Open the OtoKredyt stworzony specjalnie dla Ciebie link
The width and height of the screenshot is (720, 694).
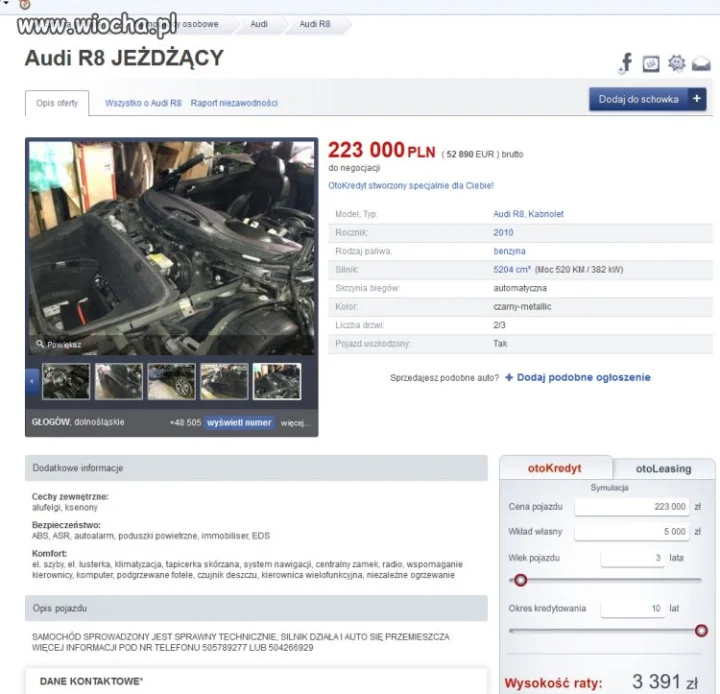pyautogui.click(x=411, y=186)
